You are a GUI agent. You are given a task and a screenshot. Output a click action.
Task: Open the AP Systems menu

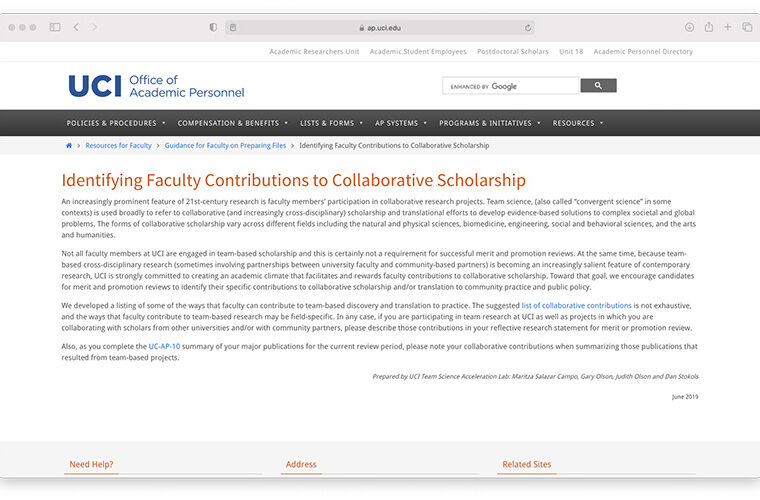coord(400,123)
